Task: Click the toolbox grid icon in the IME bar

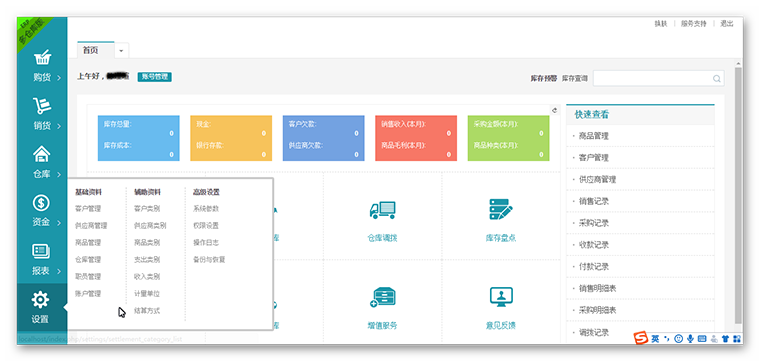Action: point(737,338)
